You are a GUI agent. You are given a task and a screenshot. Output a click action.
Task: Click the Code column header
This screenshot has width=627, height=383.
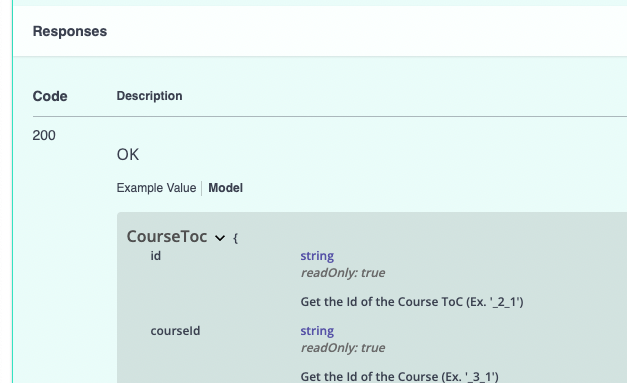pos(50,96)
